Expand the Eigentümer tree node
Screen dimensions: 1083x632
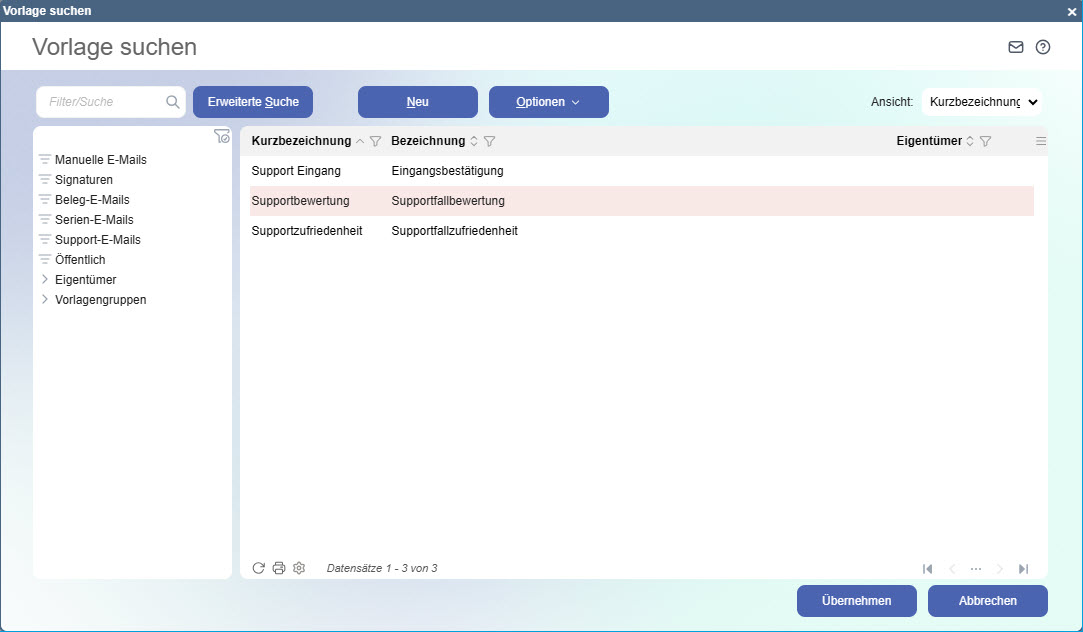click(x=45, y=280)
